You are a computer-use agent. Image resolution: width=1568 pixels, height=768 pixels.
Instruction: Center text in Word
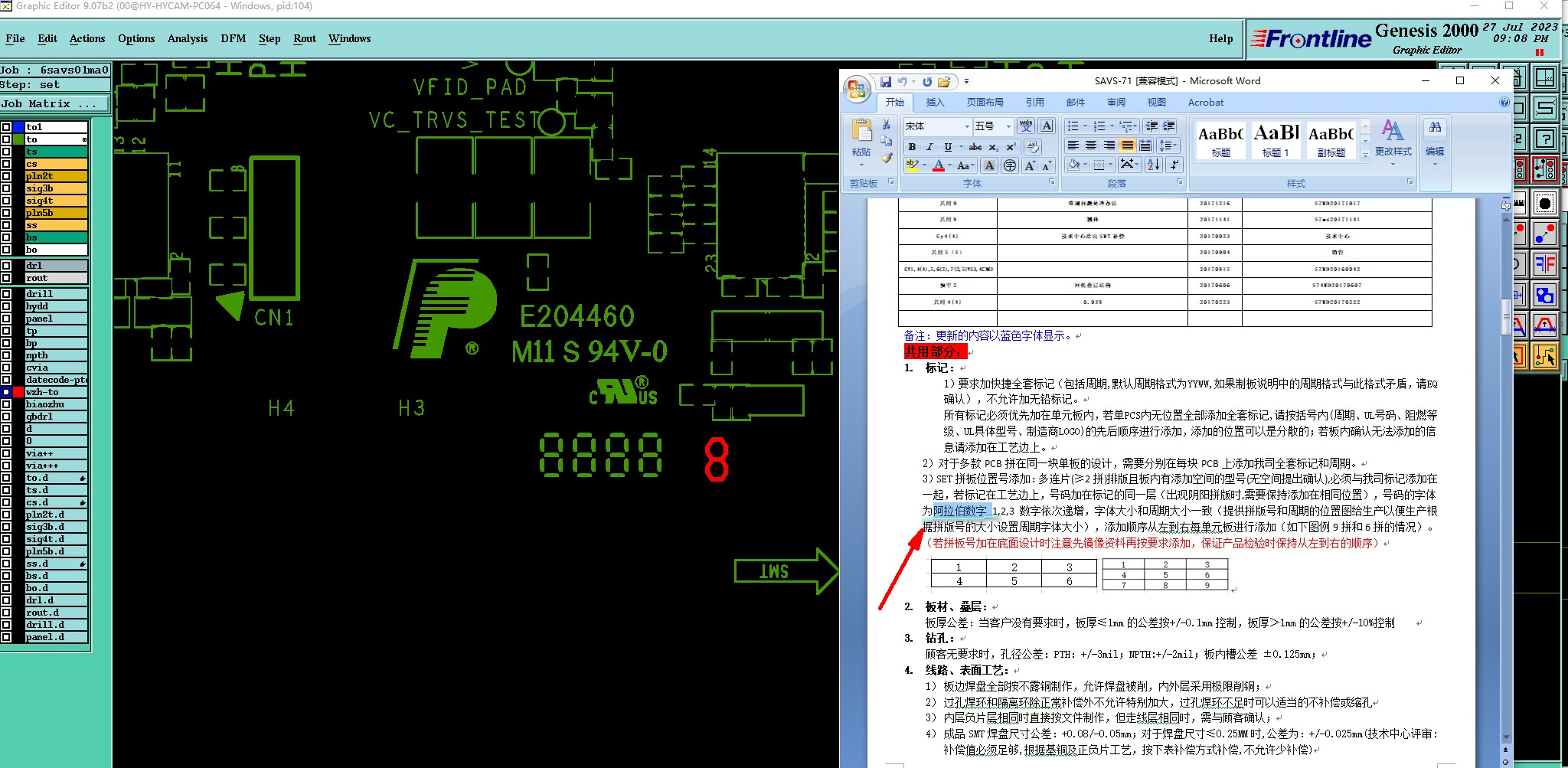coord(1091,145)
